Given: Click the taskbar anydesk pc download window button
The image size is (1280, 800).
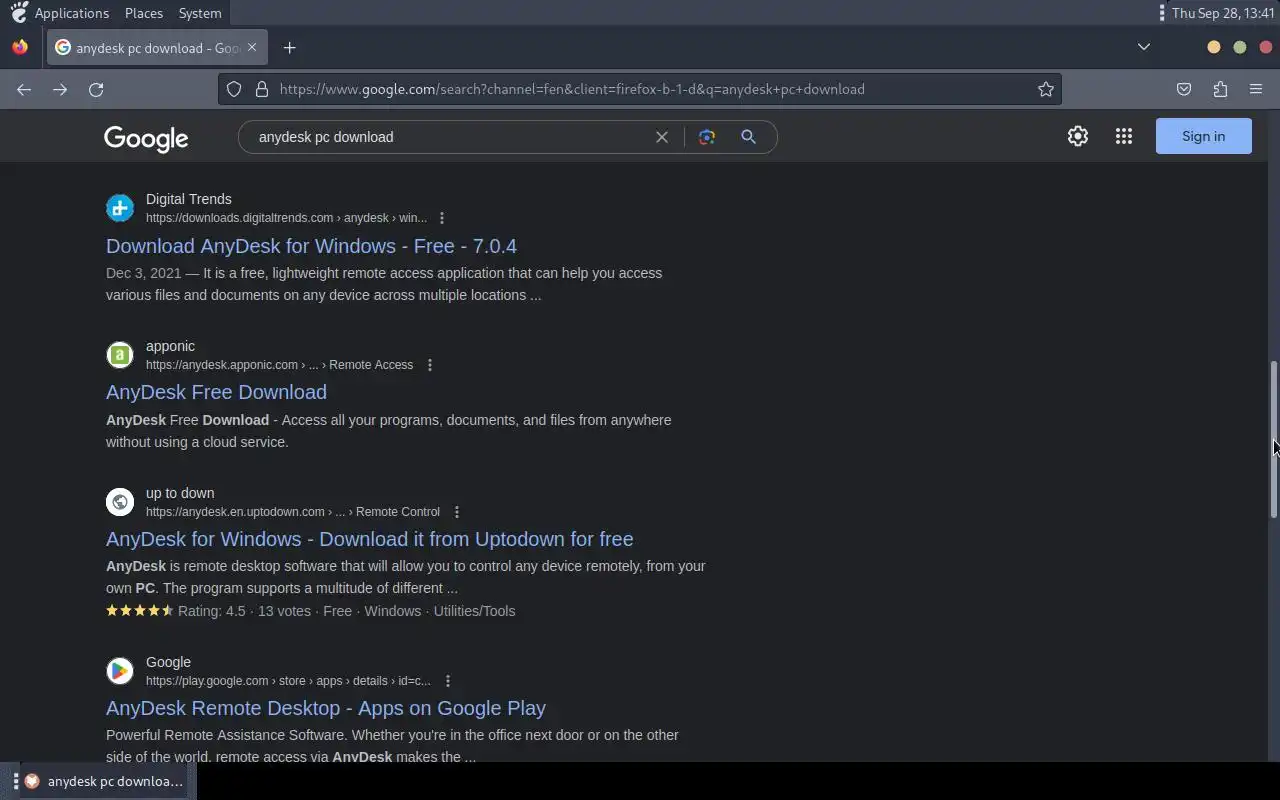Looking at the screenshot, I should (x=104, y=781).
